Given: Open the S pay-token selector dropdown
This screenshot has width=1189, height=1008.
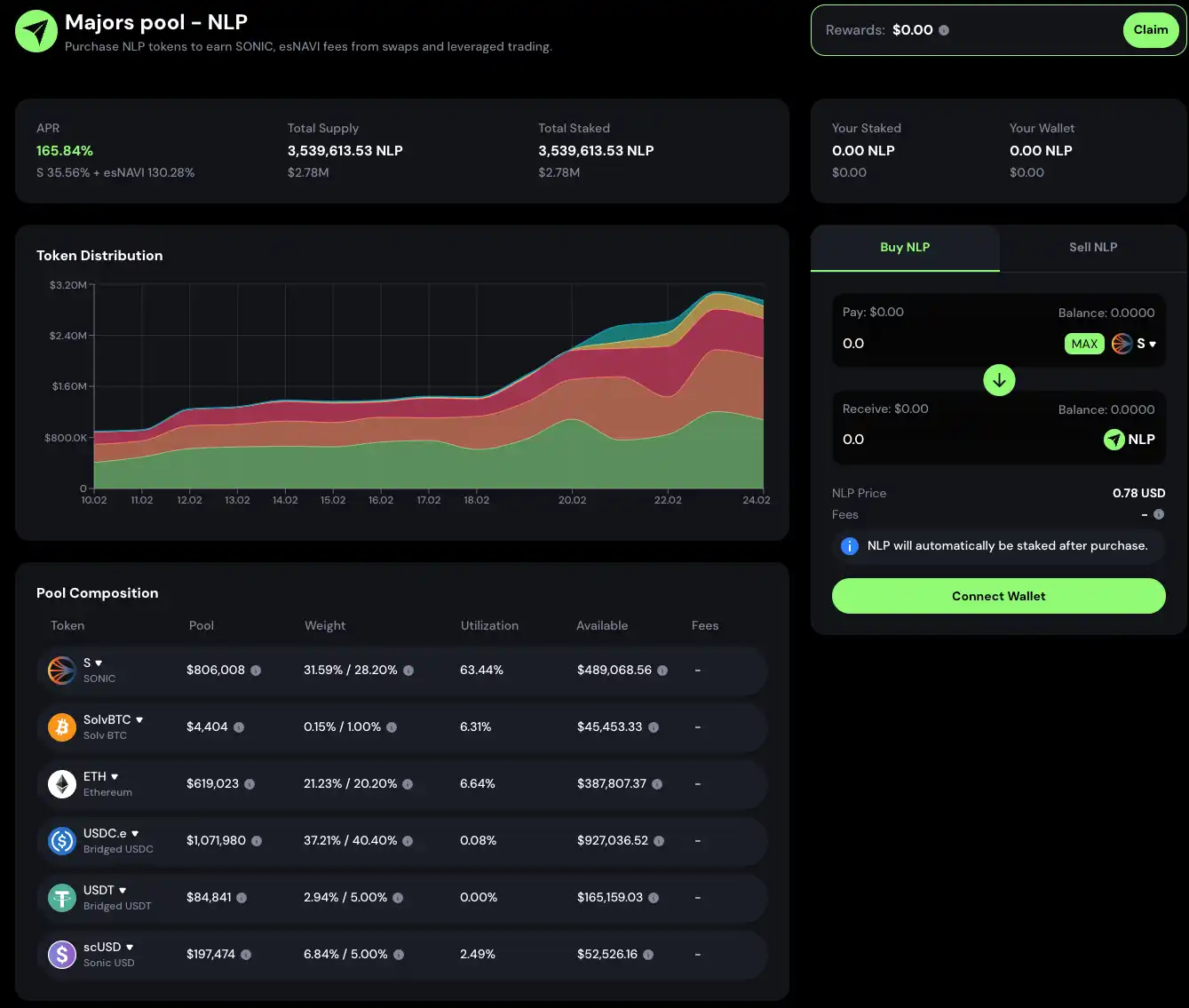Looking at the screenshot, I should 1135,344.
